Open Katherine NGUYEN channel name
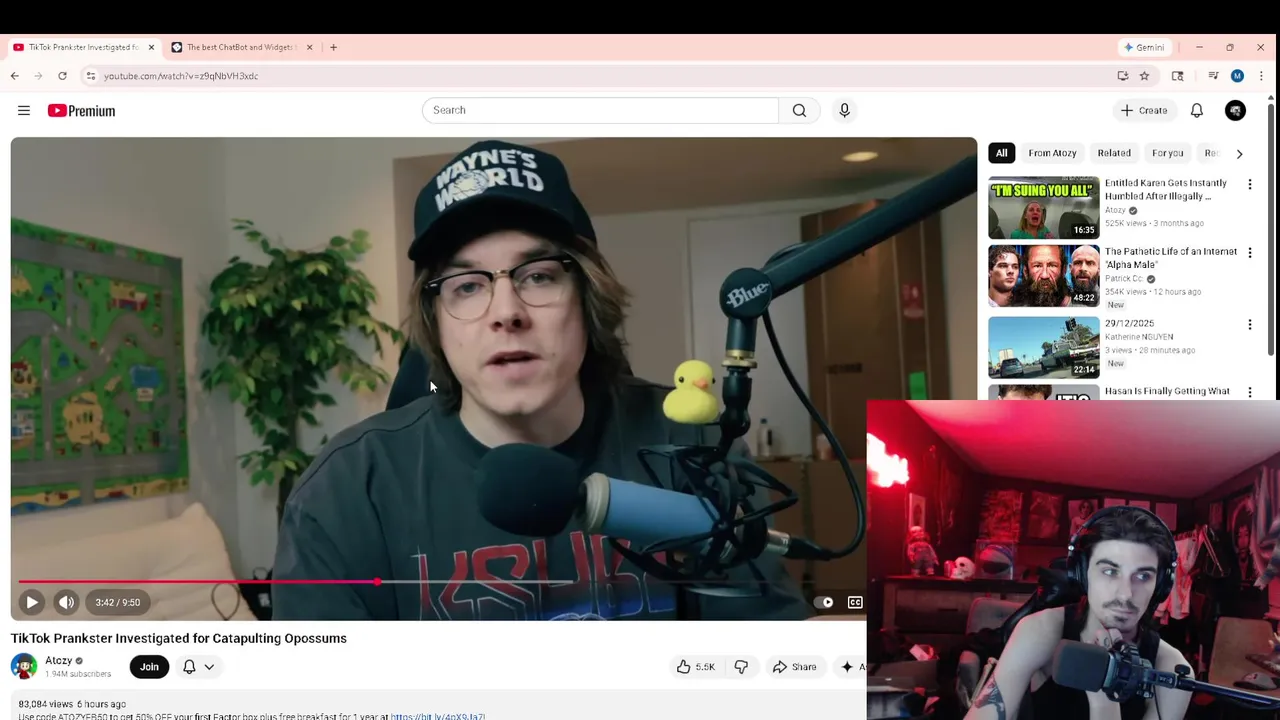 1139,337
